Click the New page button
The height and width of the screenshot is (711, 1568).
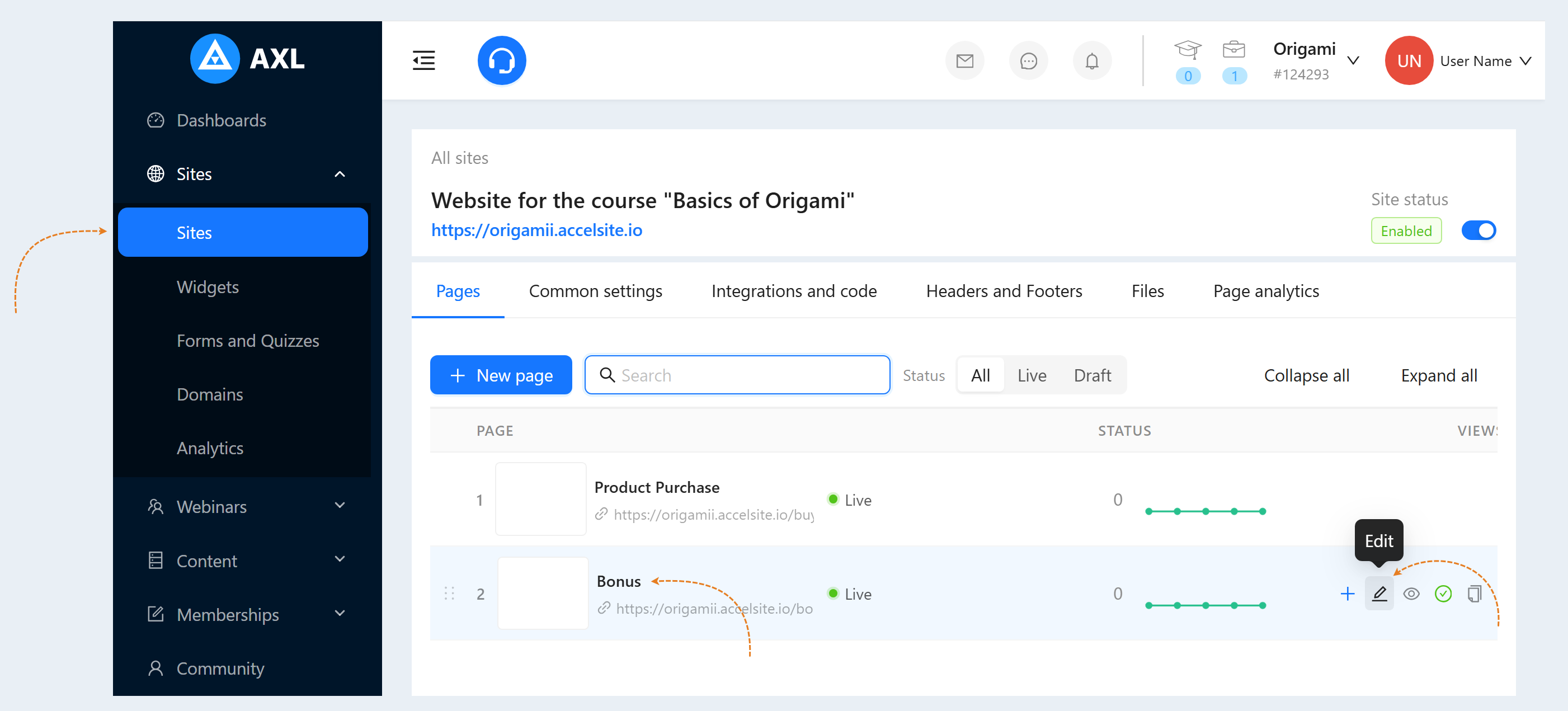(500, 375)
